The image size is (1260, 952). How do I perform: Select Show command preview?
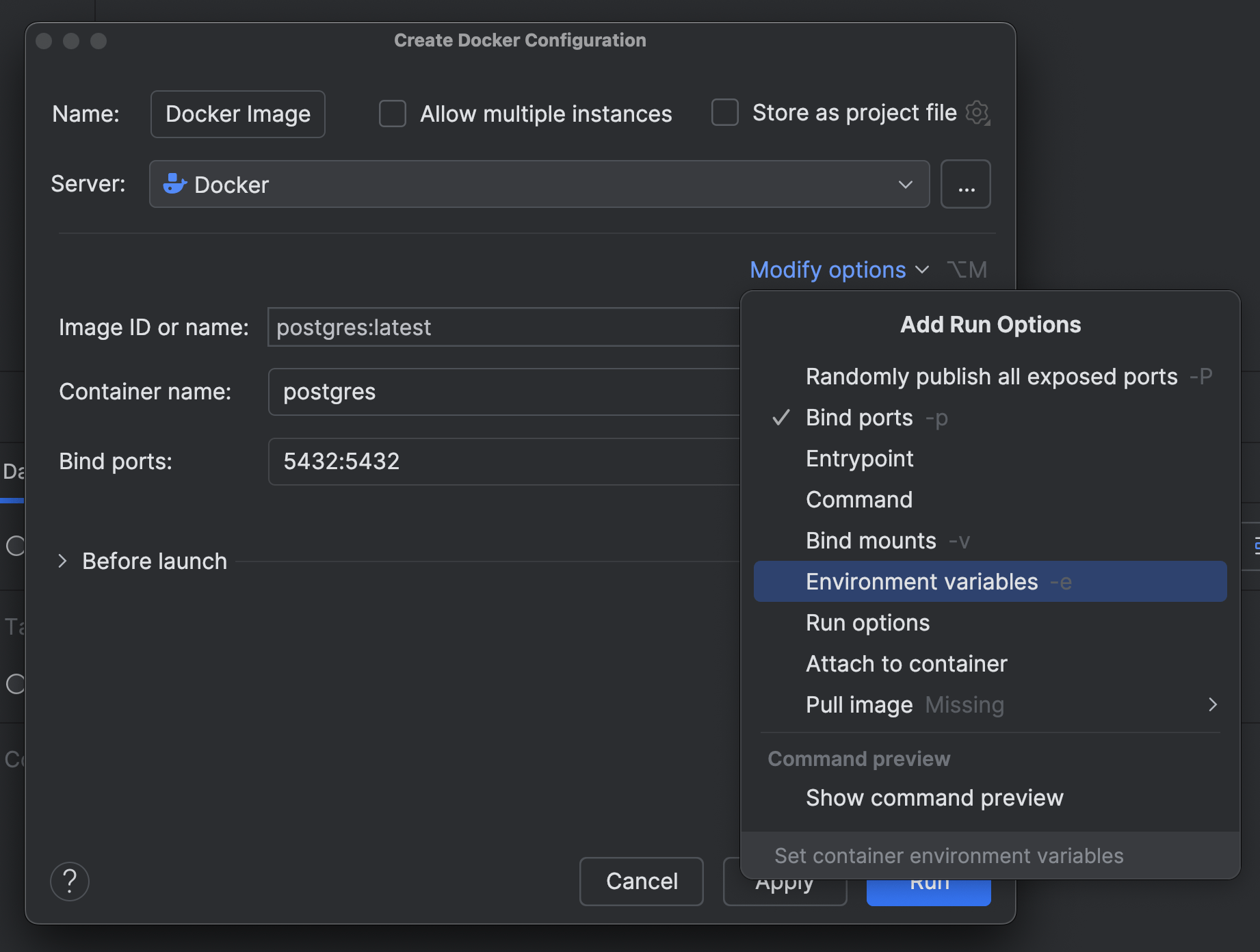click(934, 798)
